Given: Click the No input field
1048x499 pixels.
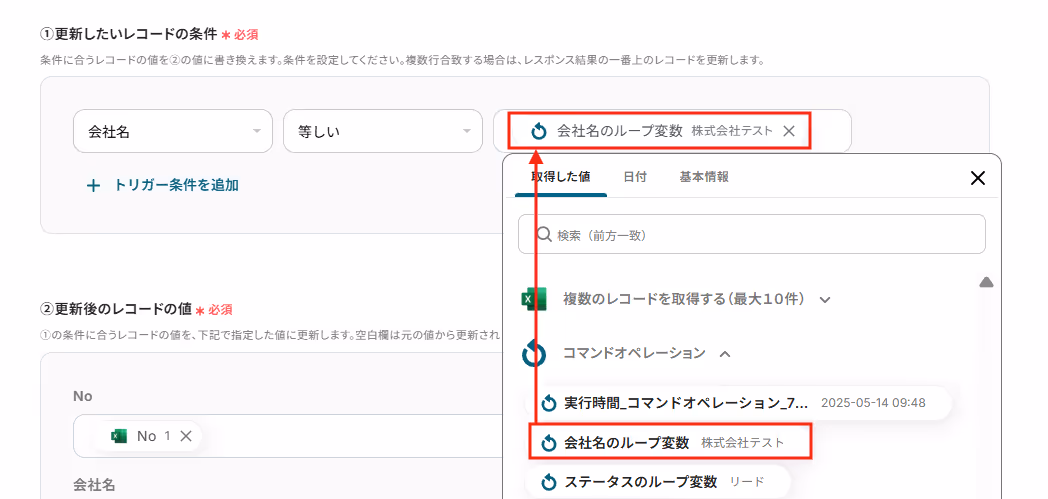Looking at the screenshot, I should click(x=287, y=436).
